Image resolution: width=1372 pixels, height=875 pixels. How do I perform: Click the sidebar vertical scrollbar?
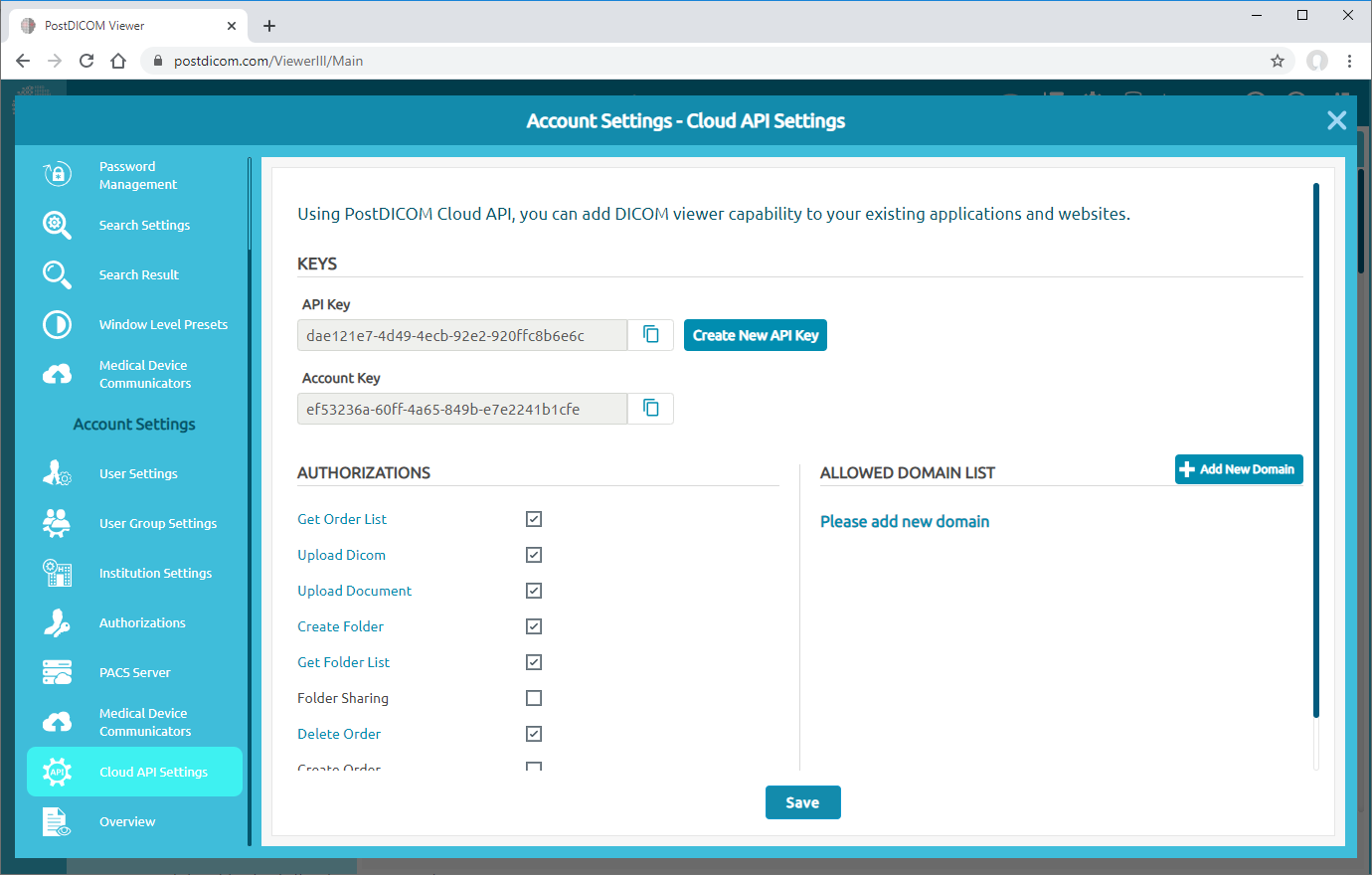tap(250, 500)
